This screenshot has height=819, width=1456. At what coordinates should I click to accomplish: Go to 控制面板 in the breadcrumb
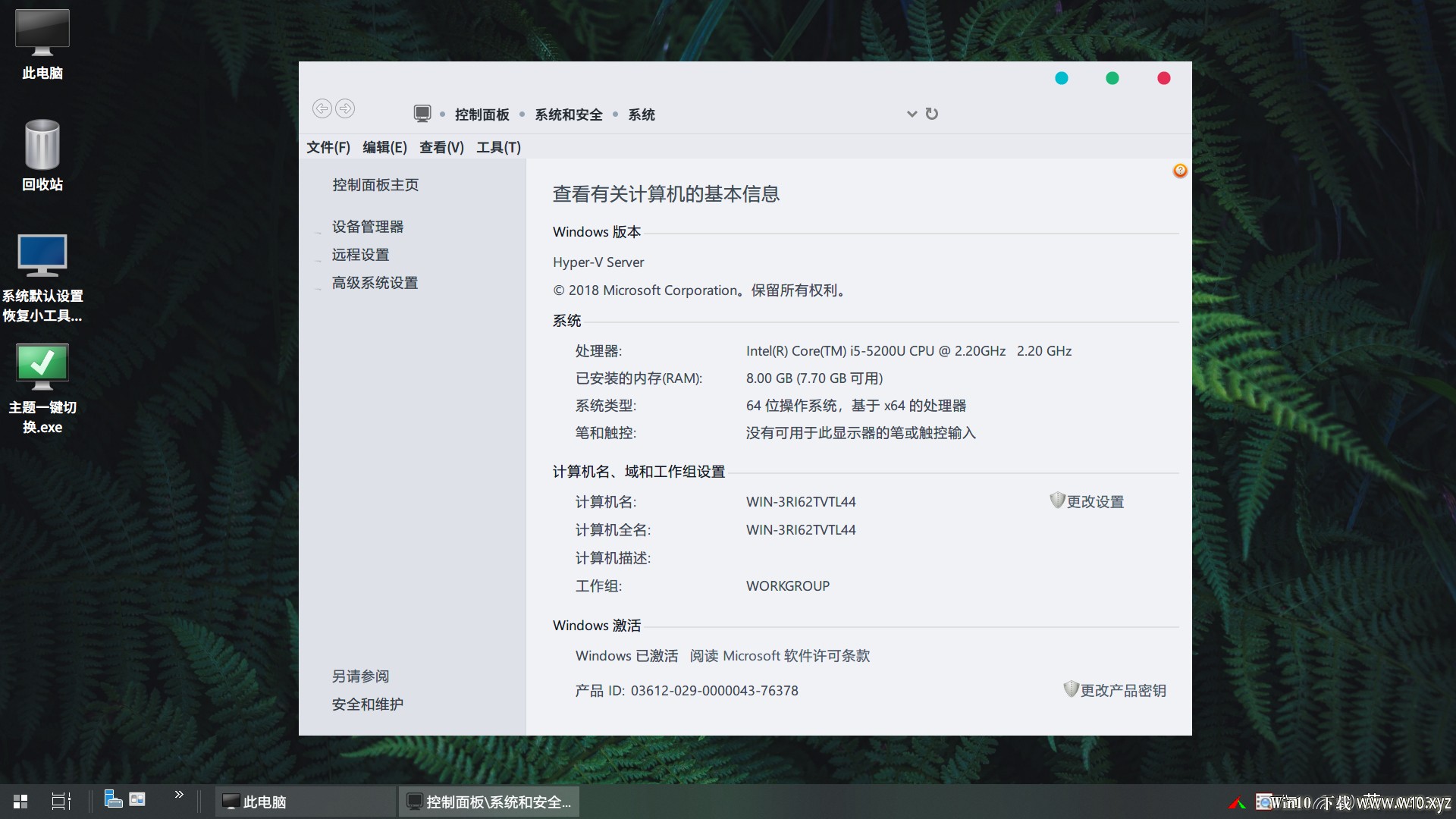[482, 115]
